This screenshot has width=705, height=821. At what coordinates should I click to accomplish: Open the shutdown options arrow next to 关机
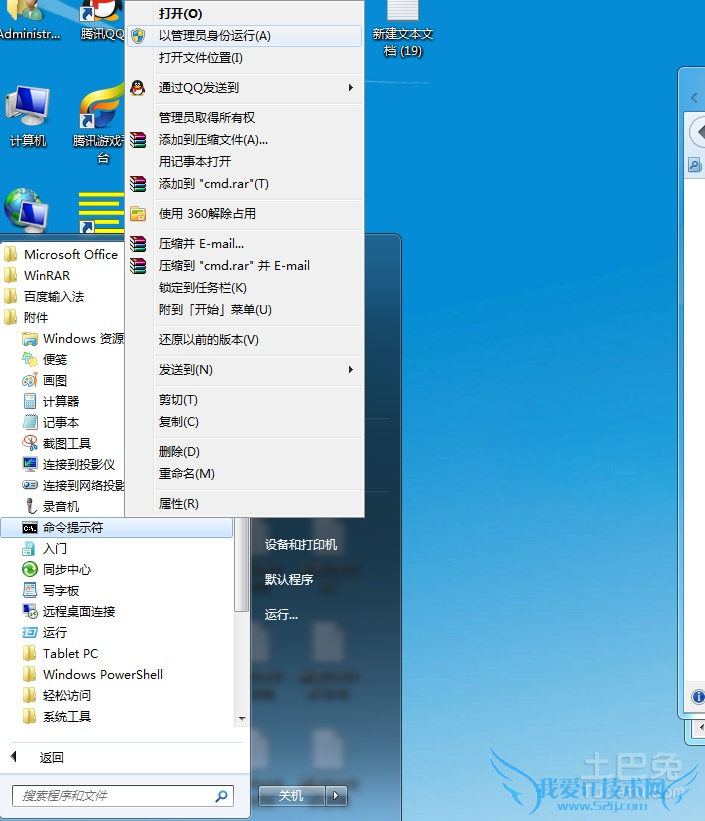[x=336, y=796]
